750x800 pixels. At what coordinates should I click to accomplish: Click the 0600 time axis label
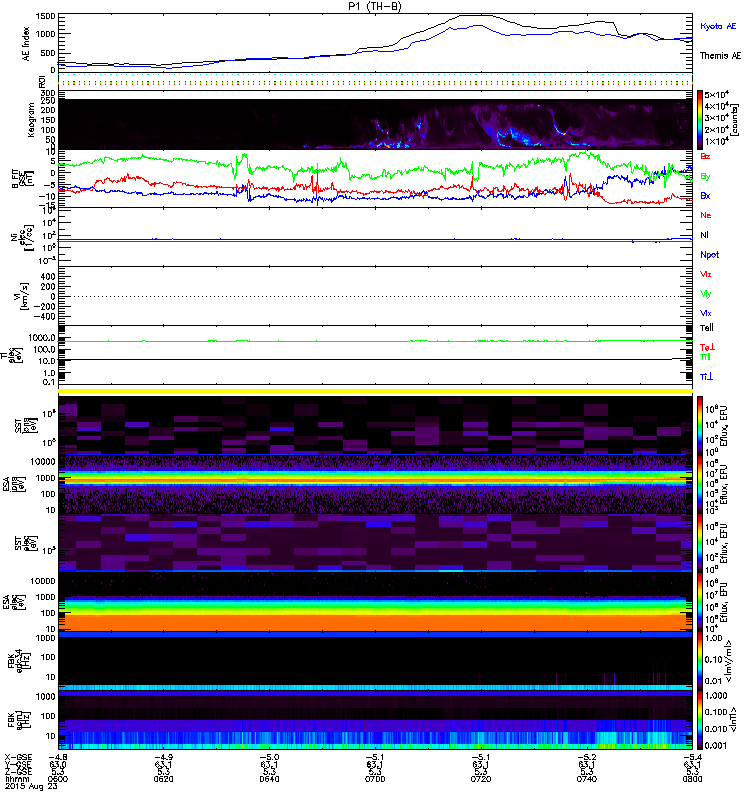point(58,779)
